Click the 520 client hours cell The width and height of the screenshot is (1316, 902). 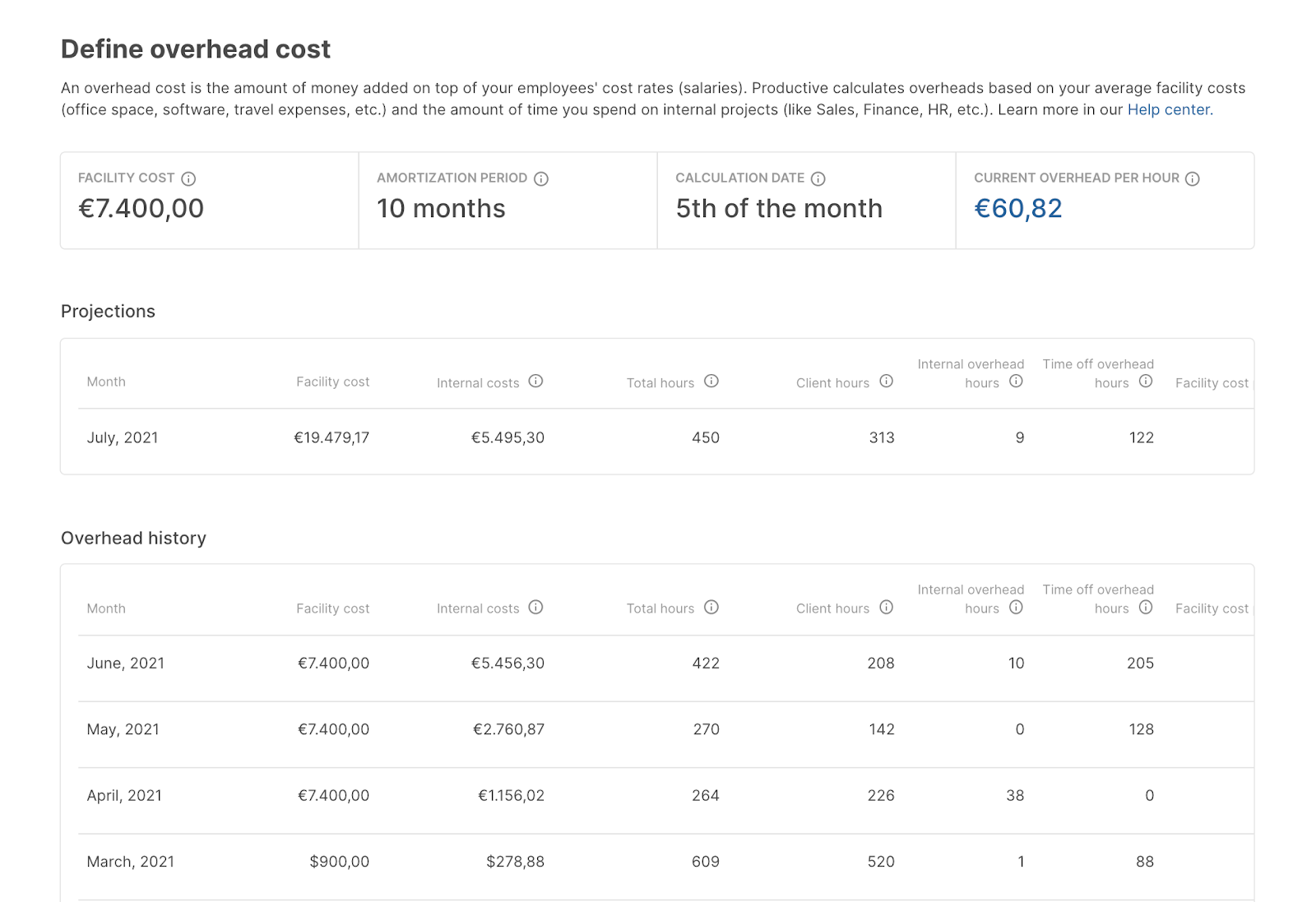click(x=881, y=862)
